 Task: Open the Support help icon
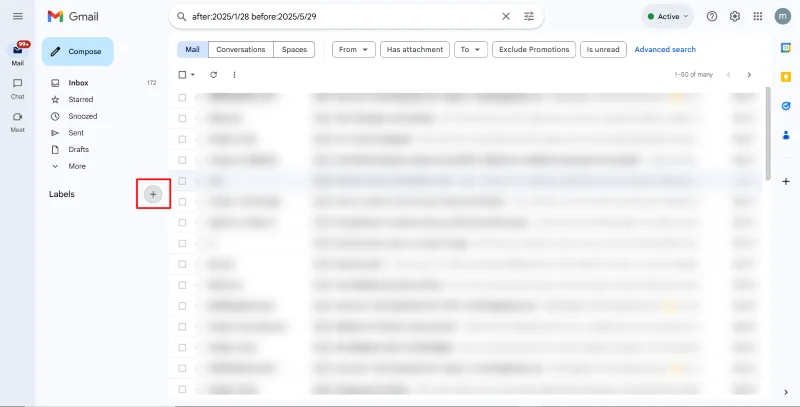[712, 16]
